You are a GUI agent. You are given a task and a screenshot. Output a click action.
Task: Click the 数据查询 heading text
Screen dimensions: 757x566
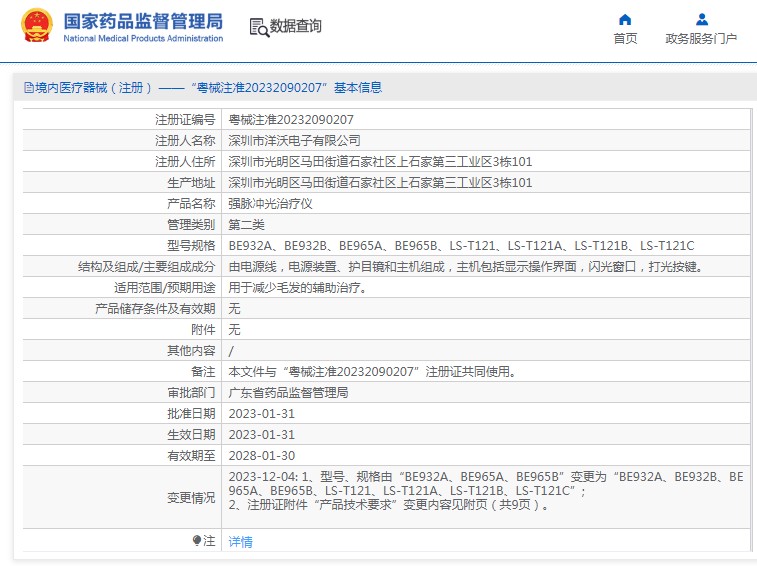tap(295, 26)
